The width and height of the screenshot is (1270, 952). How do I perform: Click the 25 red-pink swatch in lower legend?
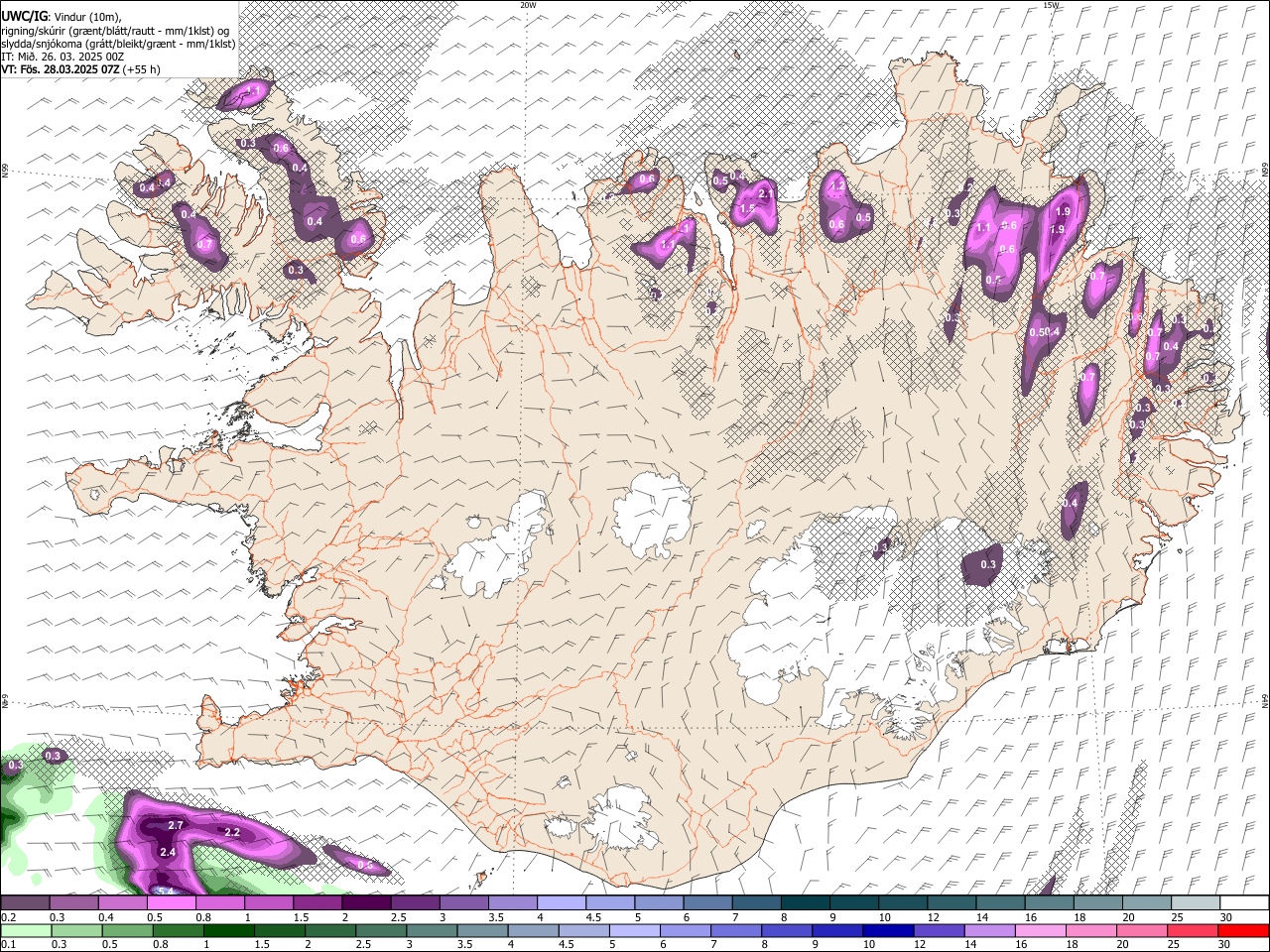[x=1193, y=930]
